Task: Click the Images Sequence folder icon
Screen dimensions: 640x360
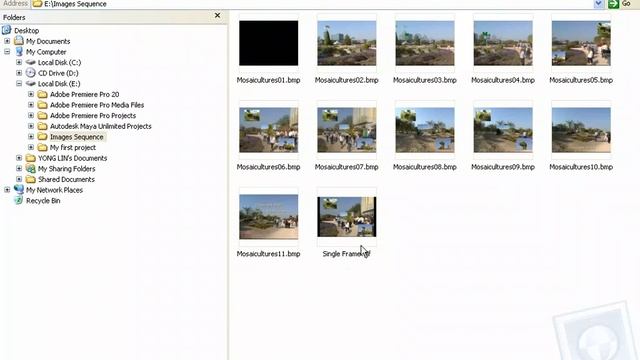Action: coord(42,136)
